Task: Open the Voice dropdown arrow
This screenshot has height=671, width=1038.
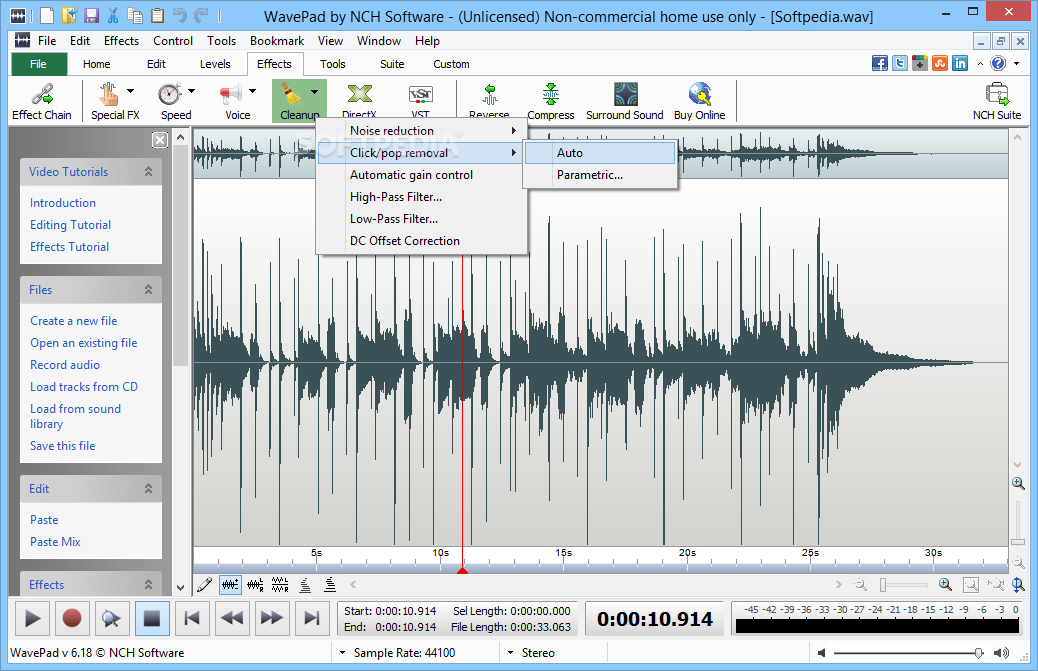Action: coord(252,91)
